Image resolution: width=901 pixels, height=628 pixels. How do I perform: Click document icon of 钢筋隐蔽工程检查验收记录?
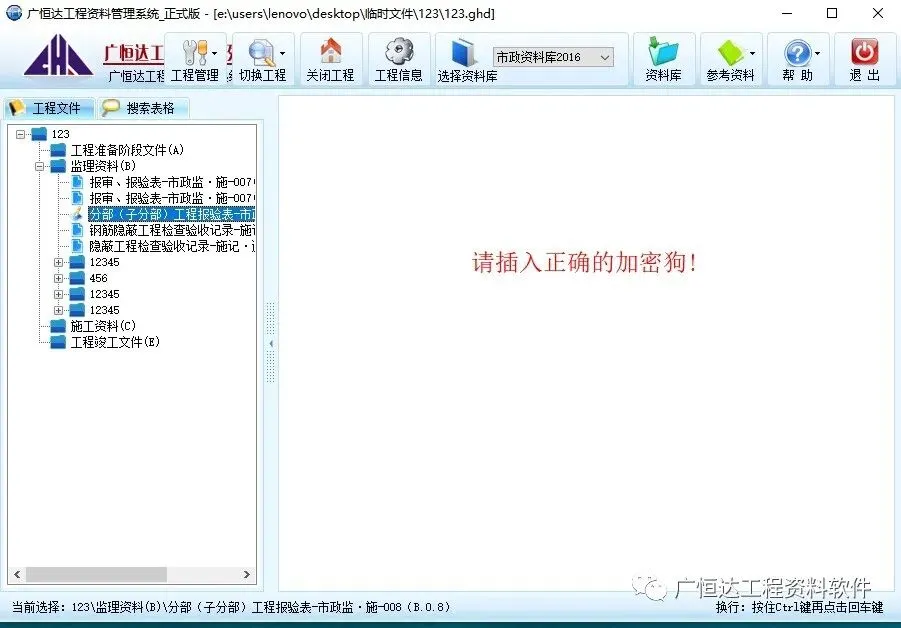coord(77,230)
